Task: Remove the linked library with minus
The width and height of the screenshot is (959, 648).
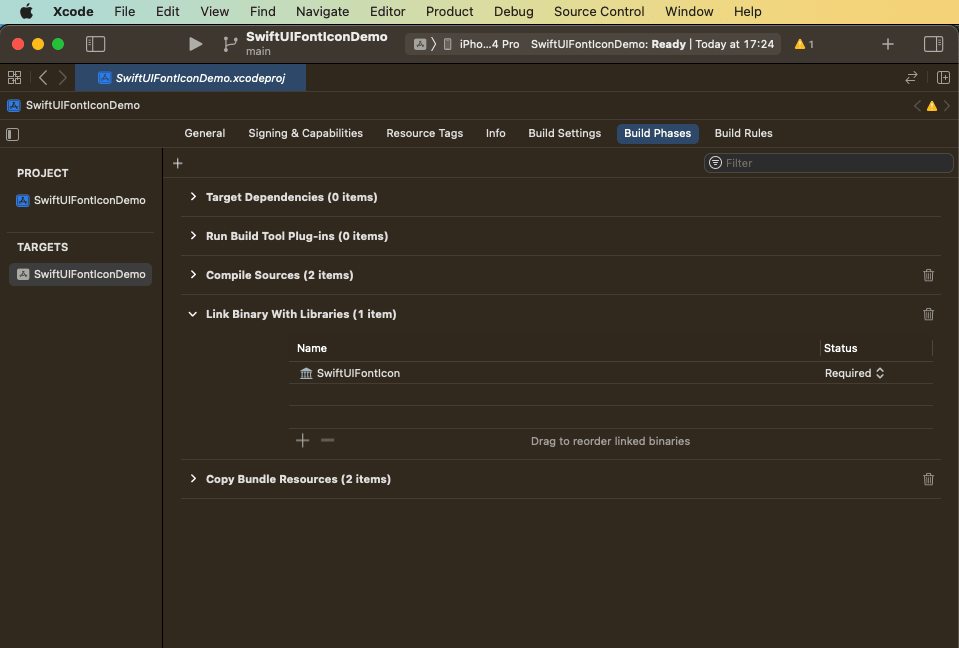Action: pos(328,441)
